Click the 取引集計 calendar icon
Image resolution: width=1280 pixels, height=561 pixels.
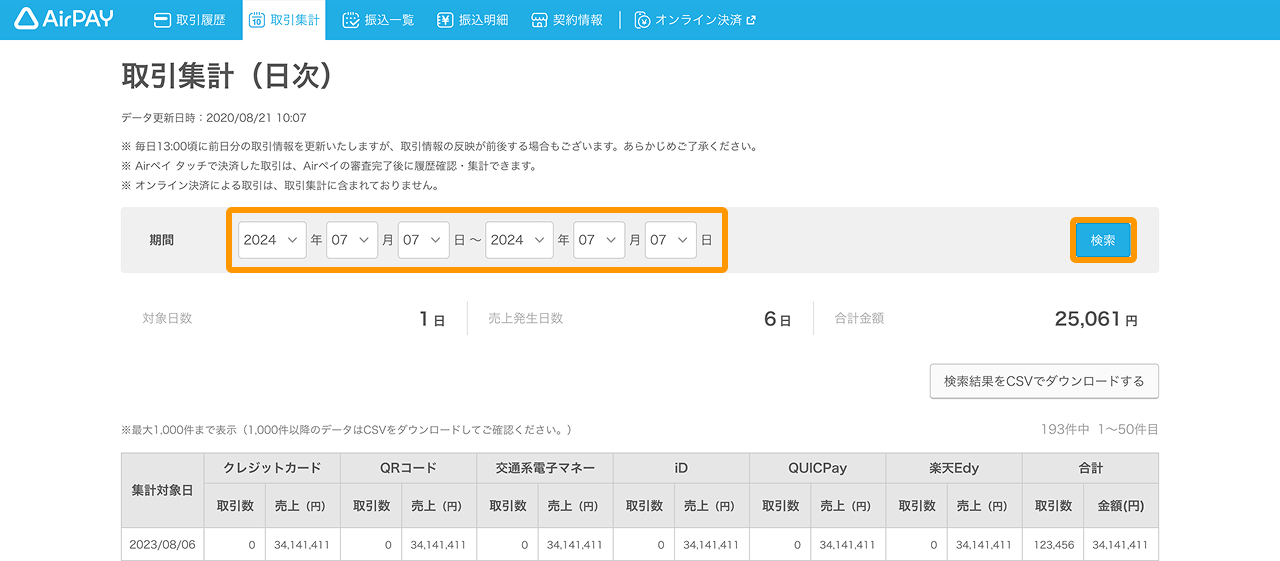click(x=257, y=20)
